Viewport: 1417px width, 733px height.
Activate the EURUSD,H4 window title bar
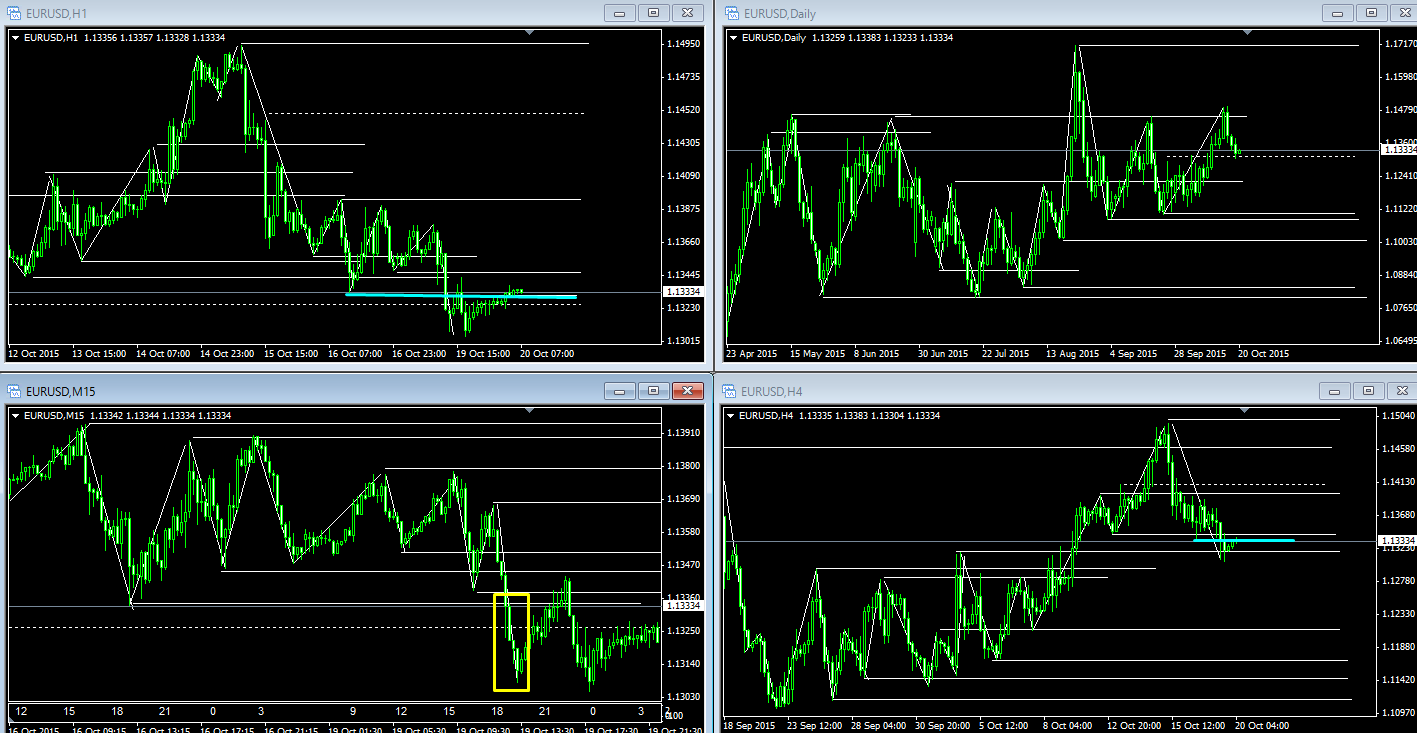click(x=1000, y=391)
